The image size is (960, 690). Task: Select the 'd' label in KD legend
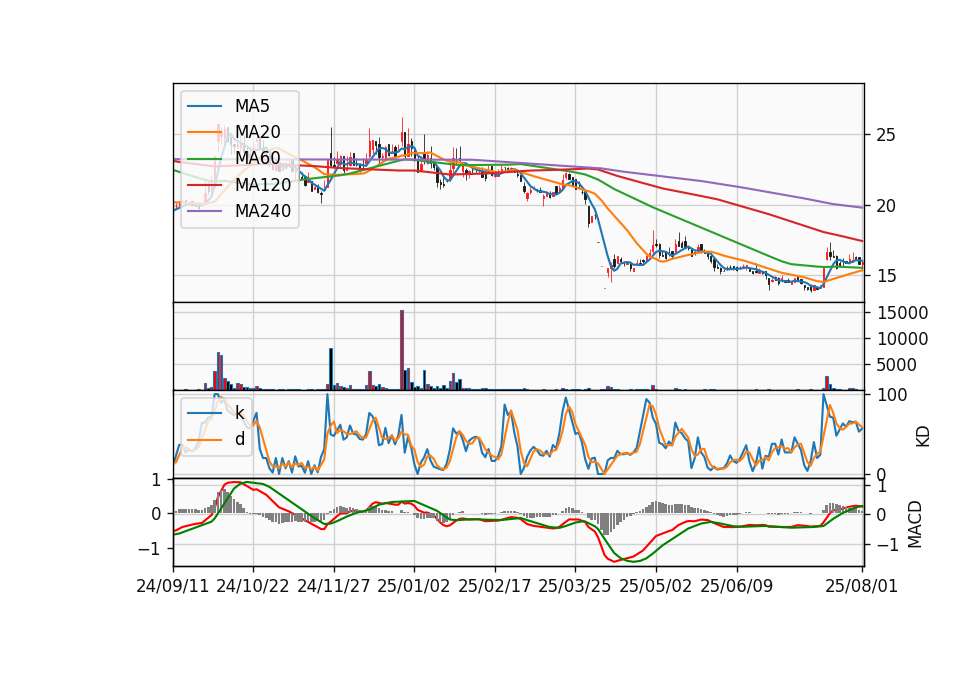point(240,439)
